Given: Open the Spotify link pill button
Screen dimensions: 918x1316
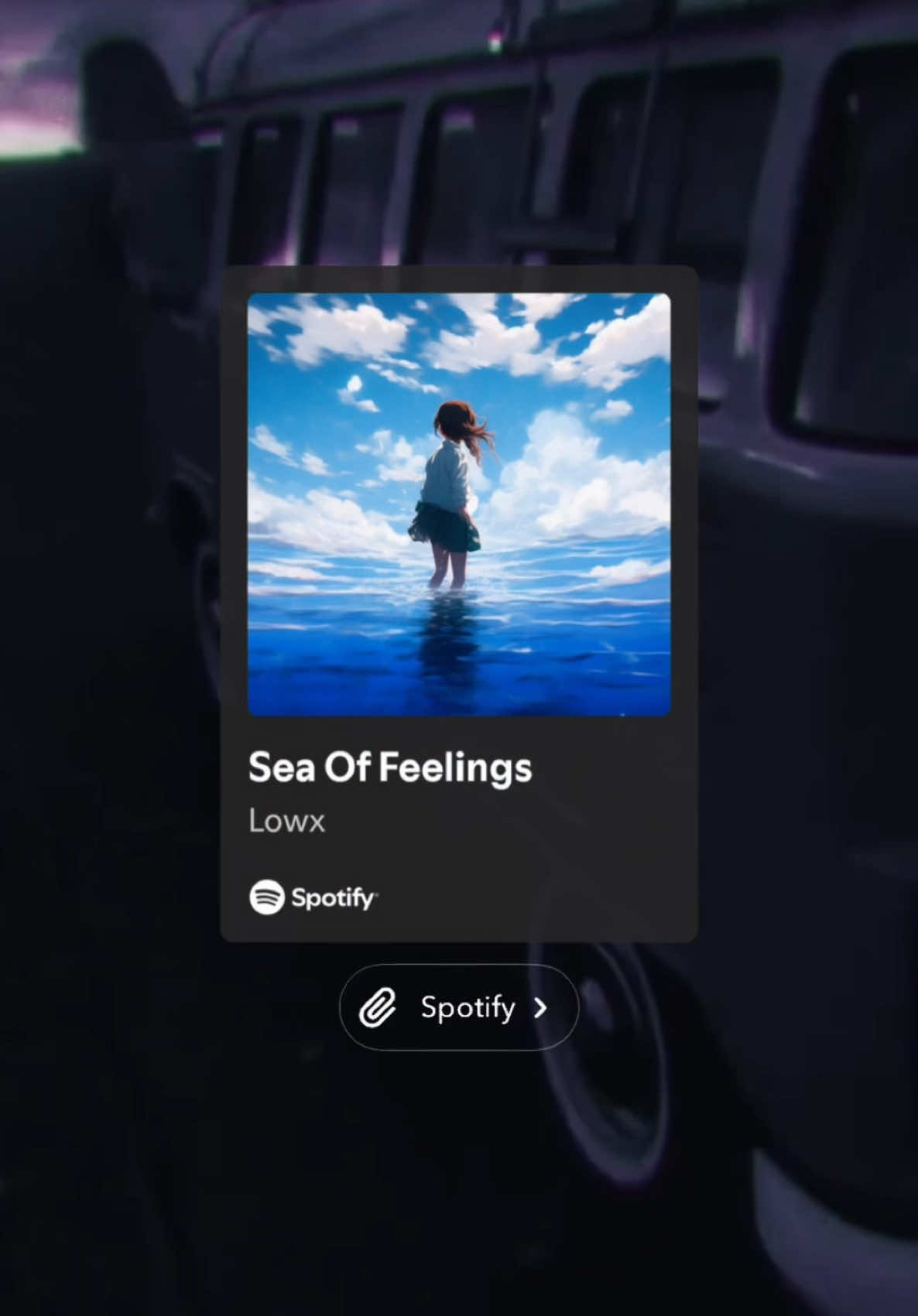Looking at the screenshot, I should pyautogui.click(x=459, y=1007).
